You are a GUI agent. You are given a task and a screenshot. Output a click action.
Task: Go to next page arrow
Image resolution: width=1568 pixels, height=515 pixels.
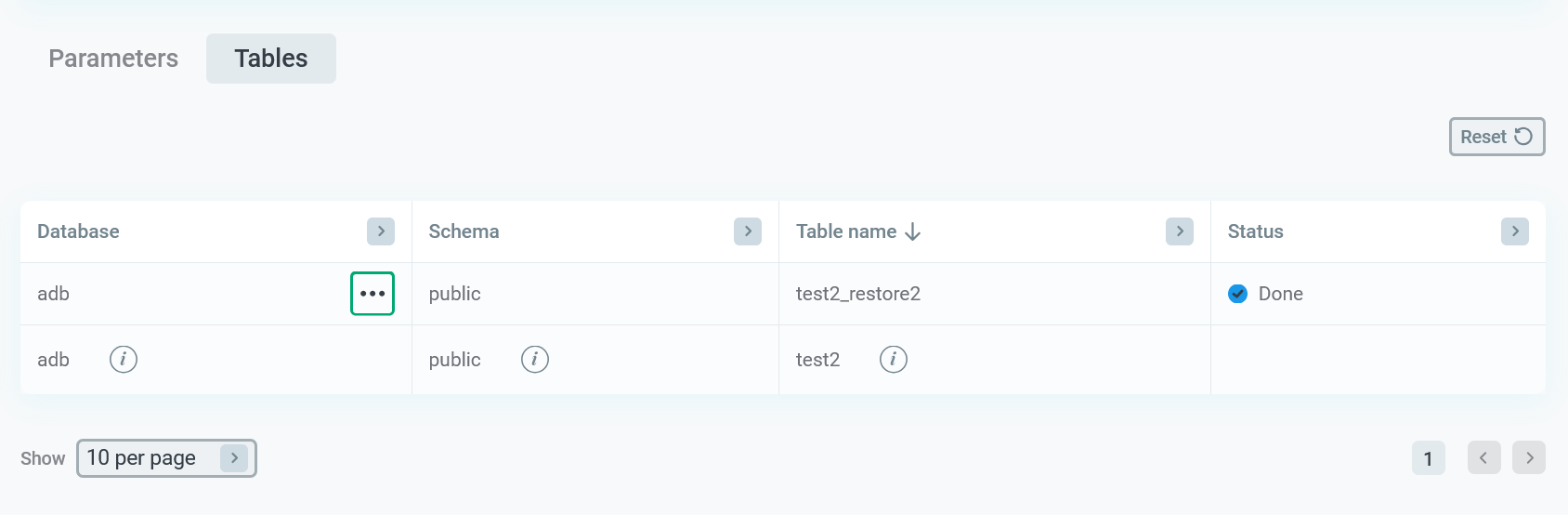1529,457
